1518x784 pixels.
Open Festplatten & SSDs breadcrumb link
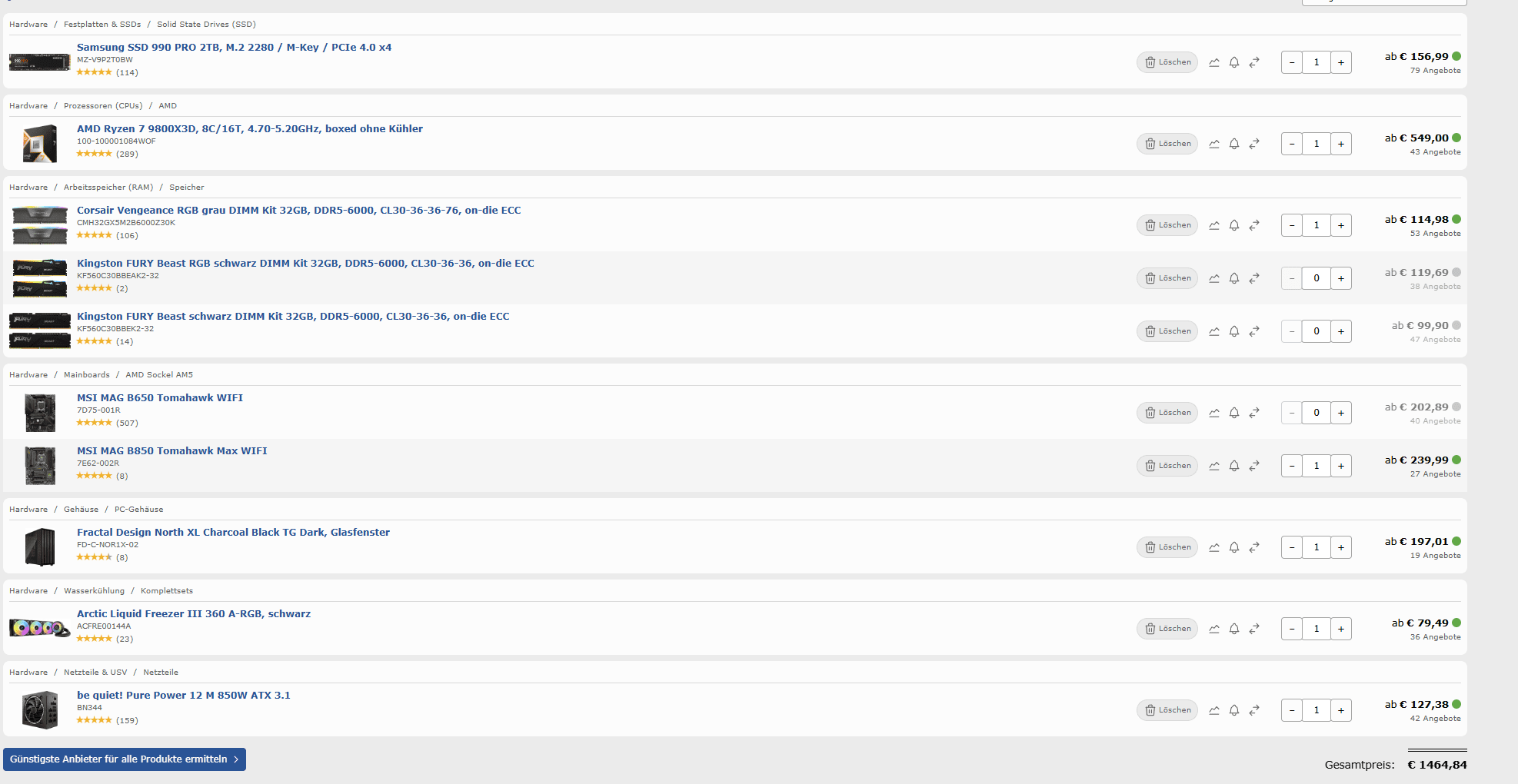102,25
